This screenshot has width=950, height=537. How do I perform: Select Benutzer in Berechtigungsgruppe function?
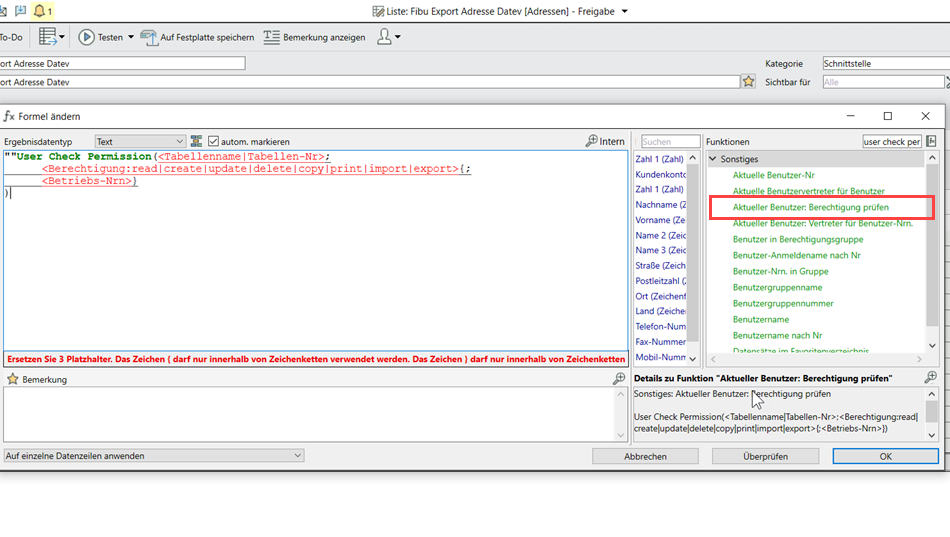[797, 239]
